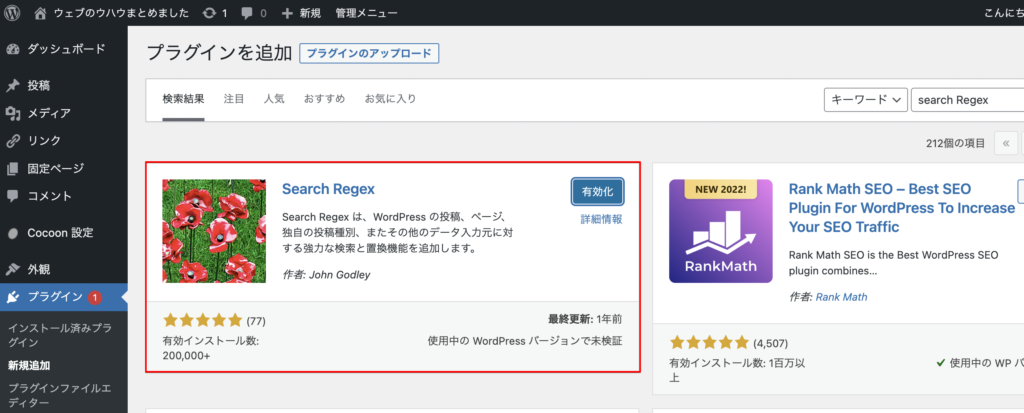Click the Search Regex poppy thumbnail

tap(214, 231)
